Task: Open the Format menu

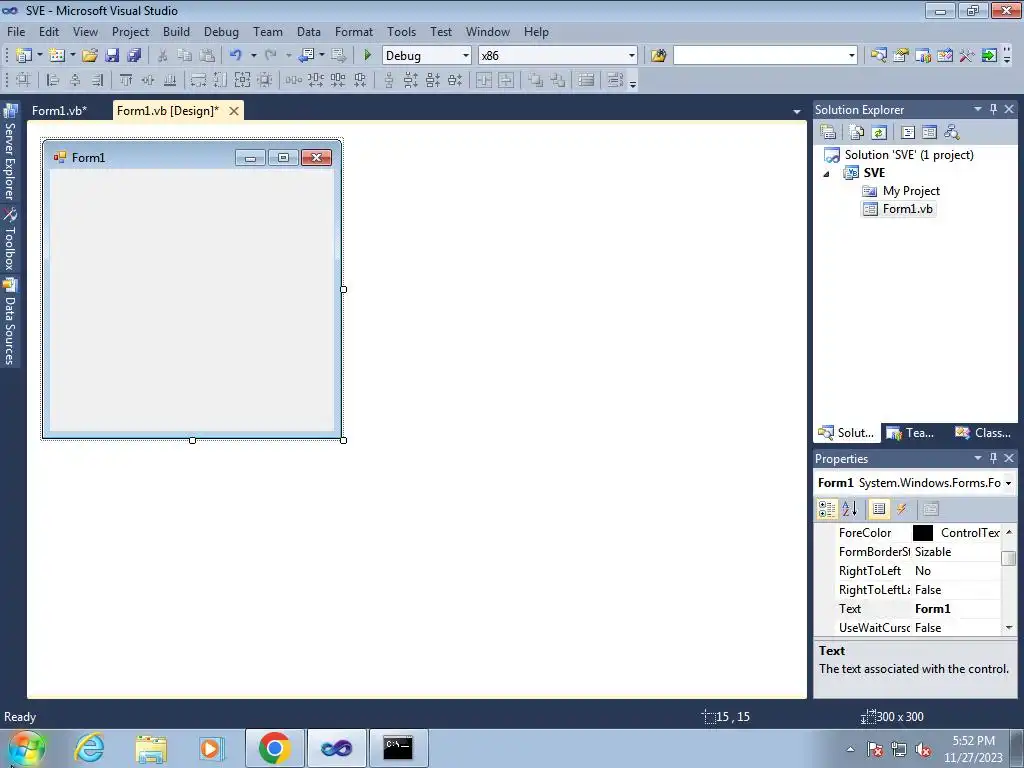Action: pos(354,31)
